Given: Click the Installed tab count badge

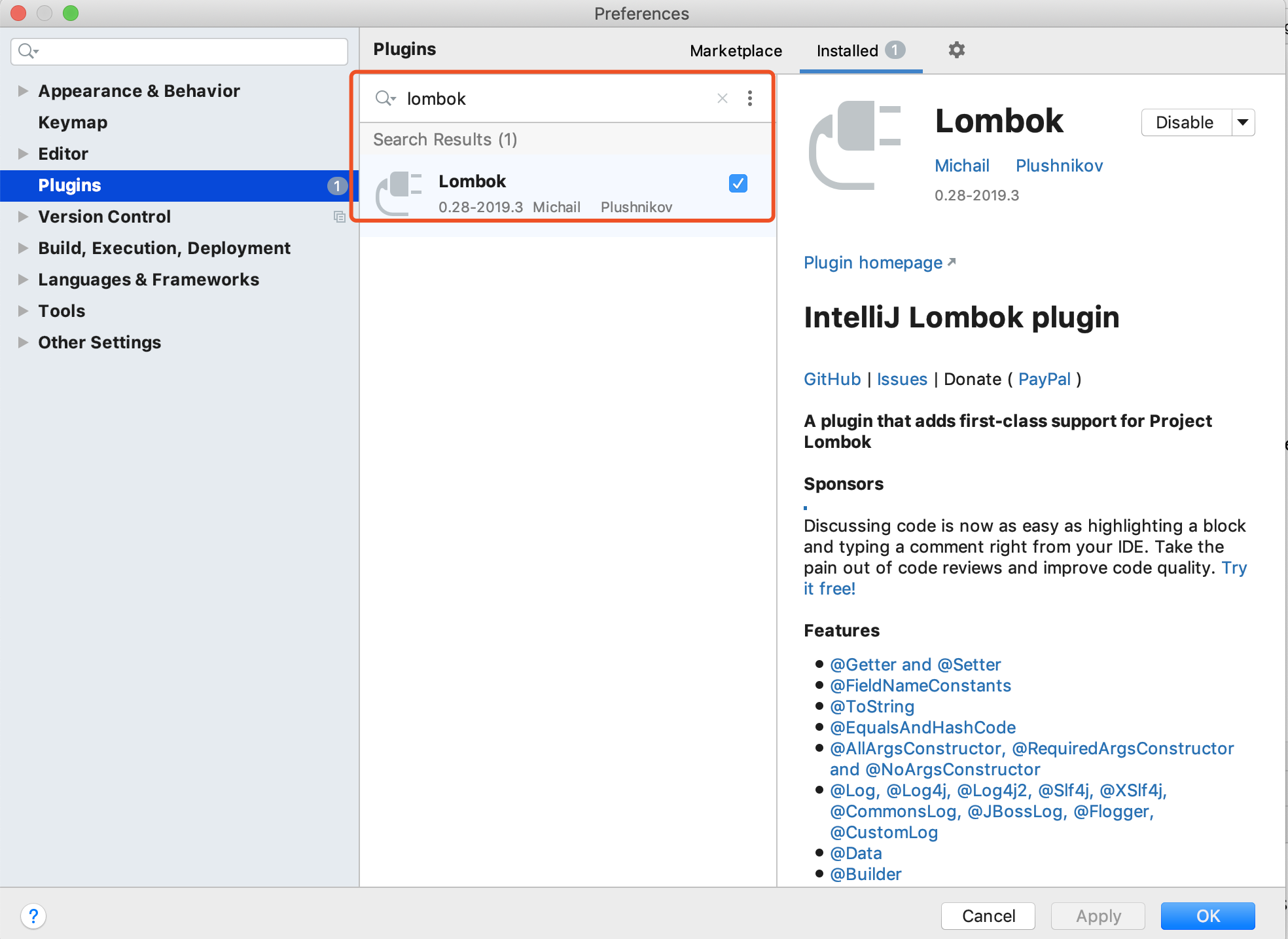Looking at the screenshot, I should [895, 50].
